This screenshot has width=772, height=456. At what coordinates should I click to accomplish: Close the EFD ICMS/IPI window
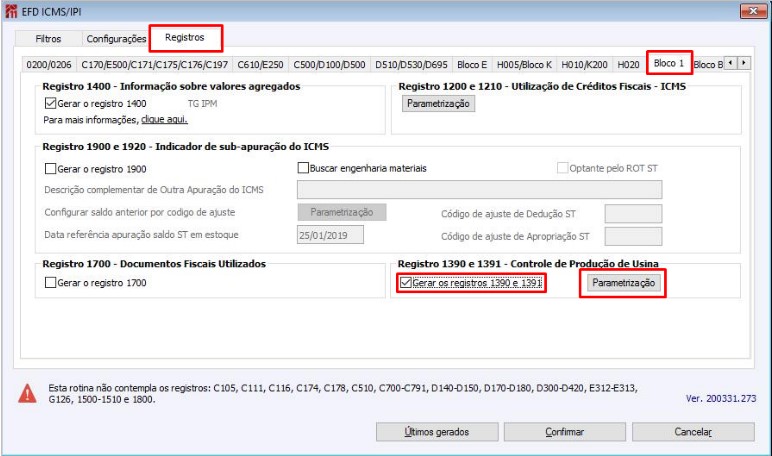coord(753,11)
